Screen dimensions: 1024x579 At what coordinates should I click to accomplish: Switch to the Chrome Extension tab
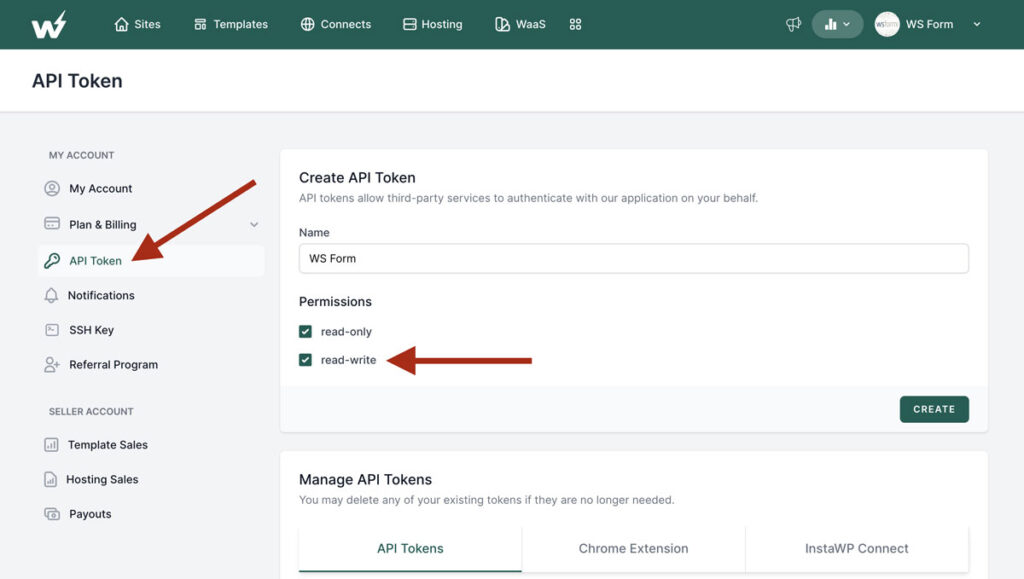633,548
